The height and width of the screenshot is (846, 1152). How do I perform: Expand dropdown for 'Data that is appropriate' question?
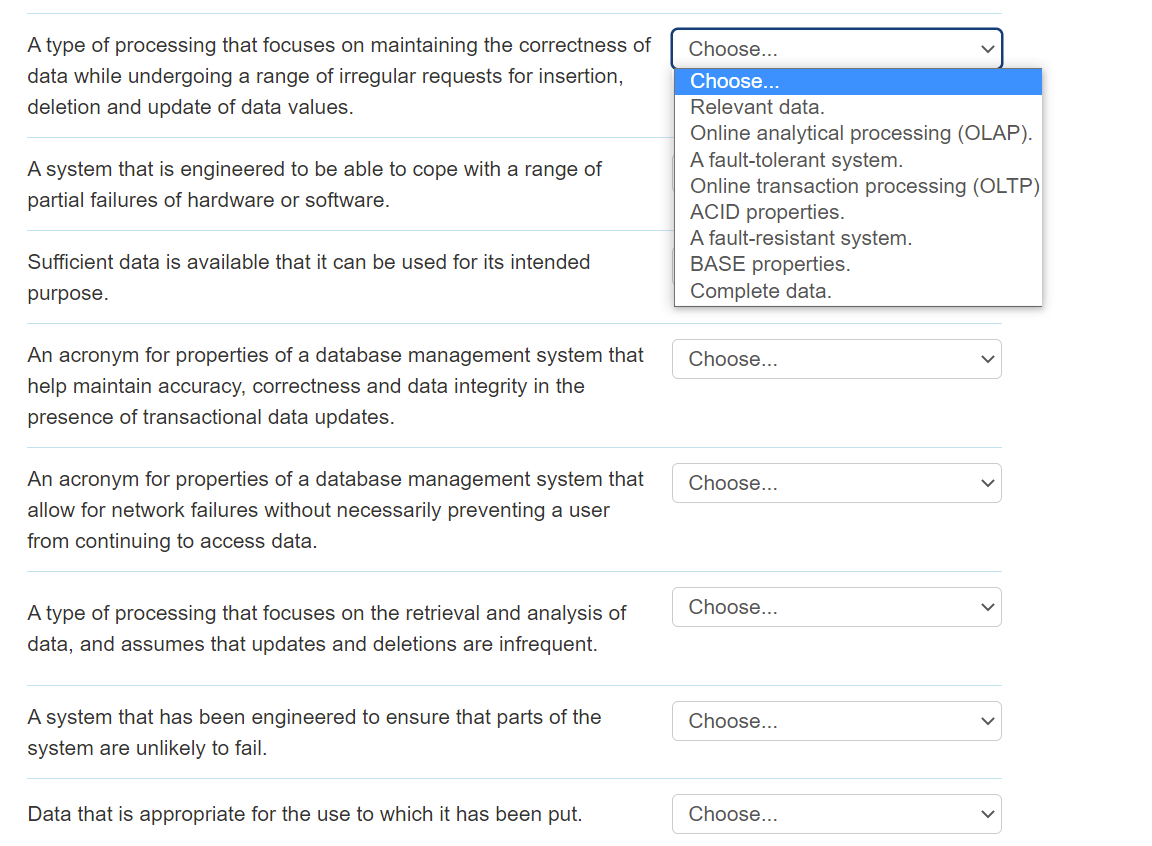click(x=836, y=814)
